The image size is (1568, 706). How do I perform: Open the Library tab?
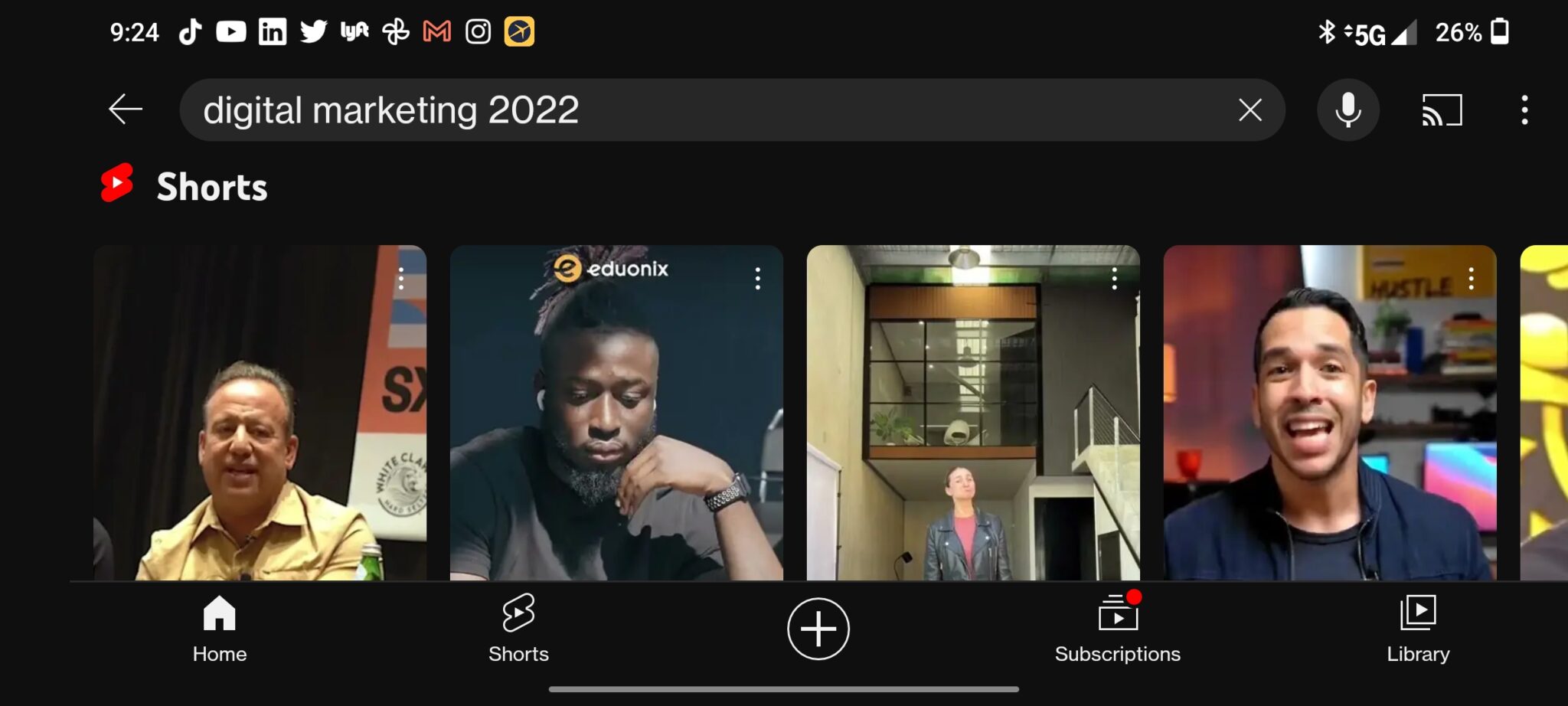1418,629
